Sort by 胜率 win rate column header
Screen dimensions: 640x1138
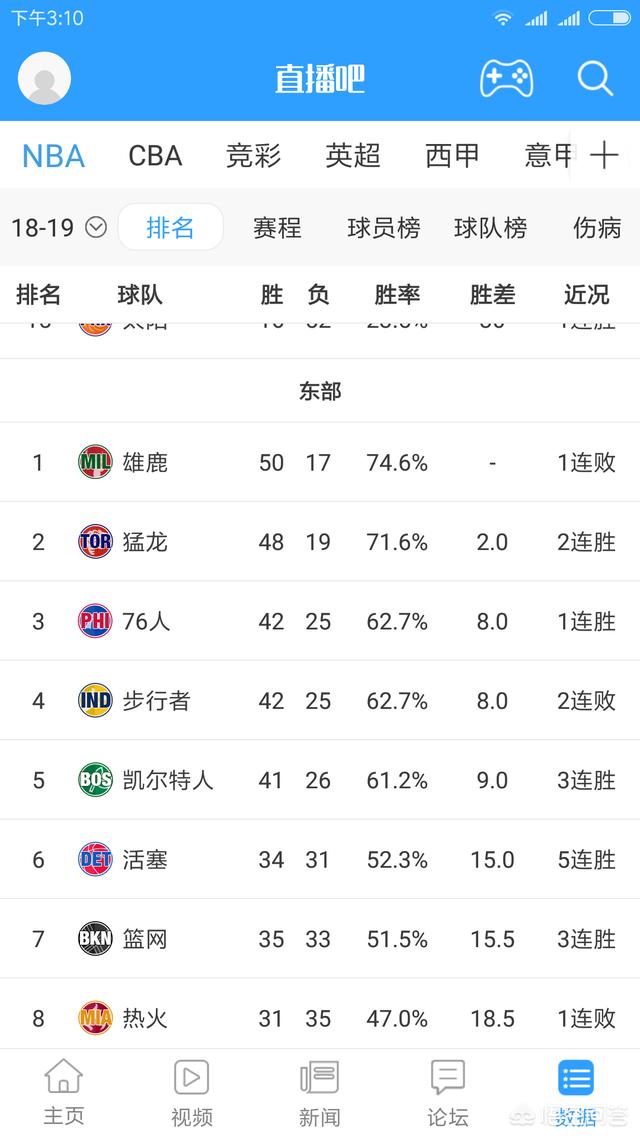397,295
